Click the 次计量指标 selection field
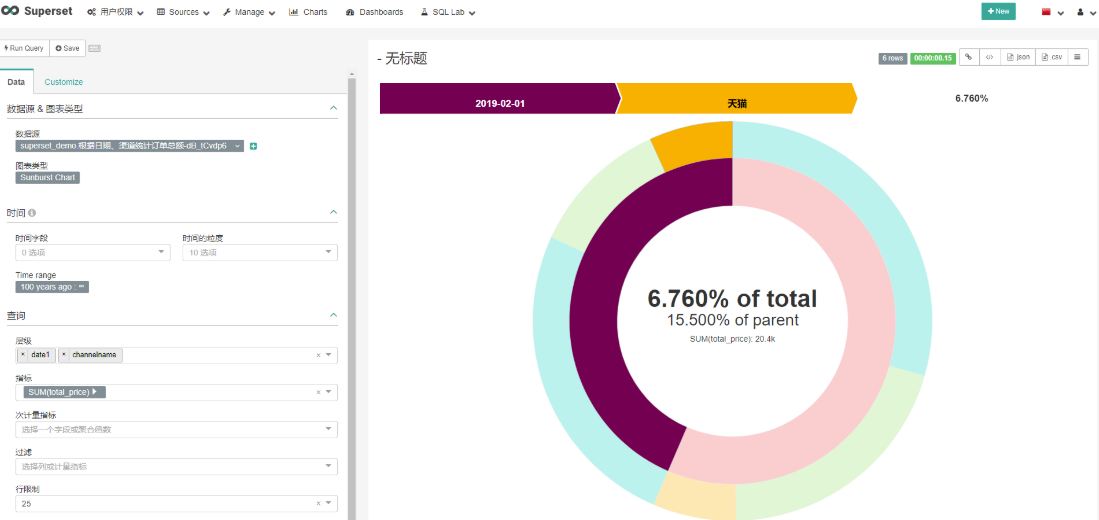The width and height of the screenshot is (1099, 520). click(176, 430)
